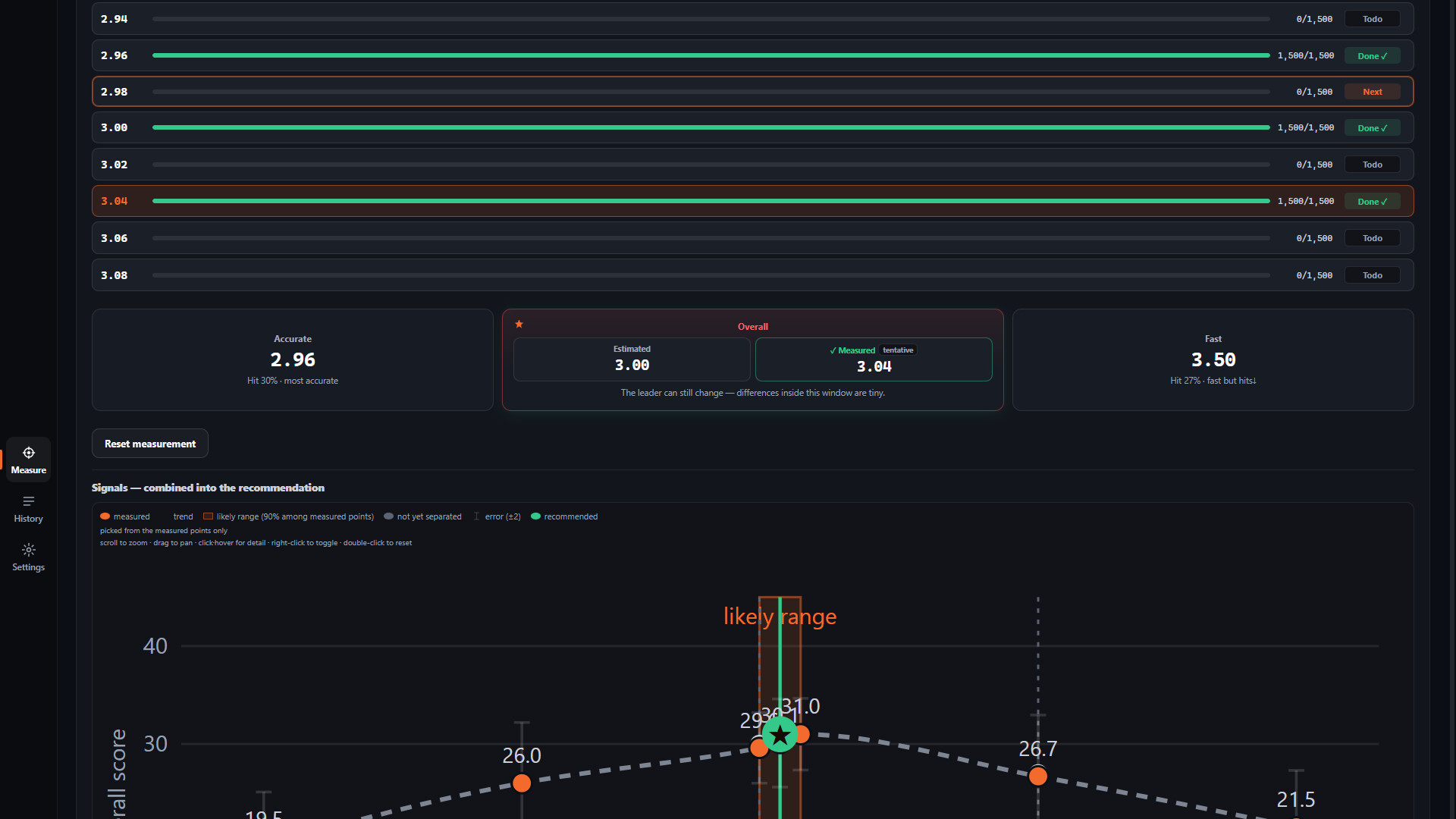1456x819 pixels.
Task: Click Reset measurement button
Action: [x=150, y=444]
